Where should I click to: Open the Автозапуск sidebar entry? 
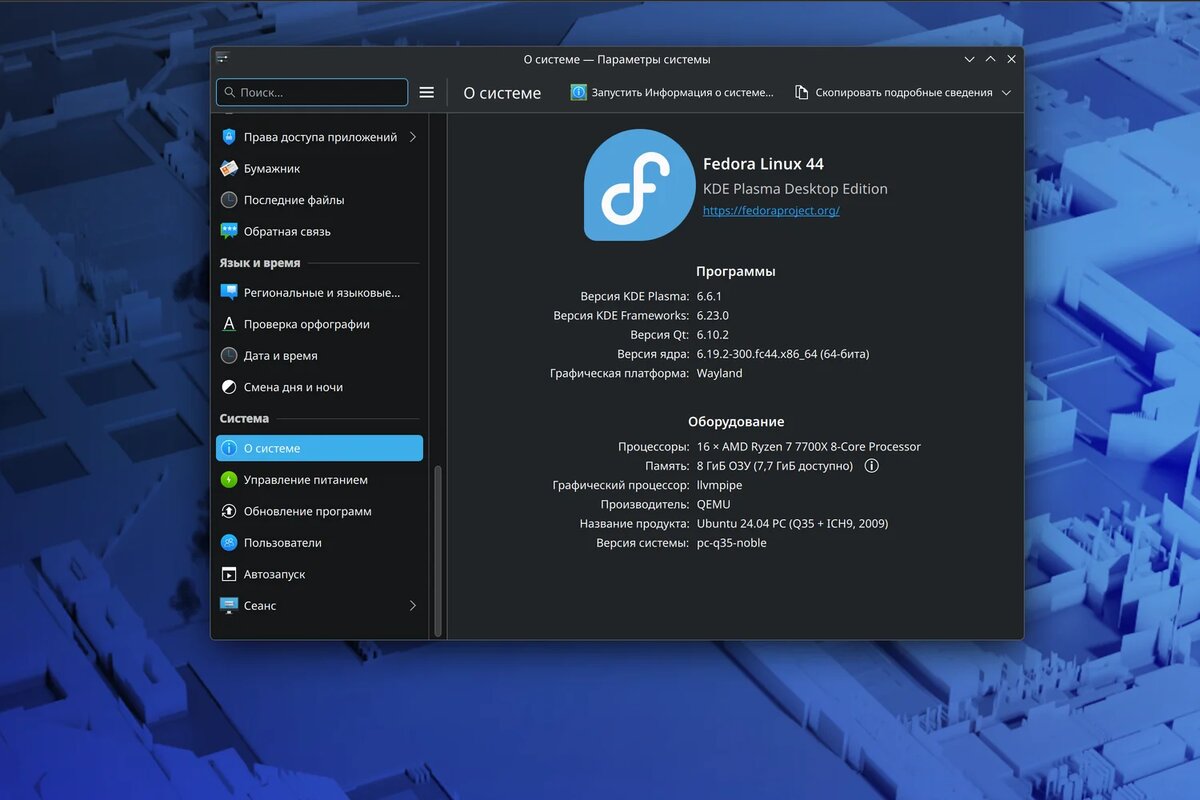click(x=228, y=574)
